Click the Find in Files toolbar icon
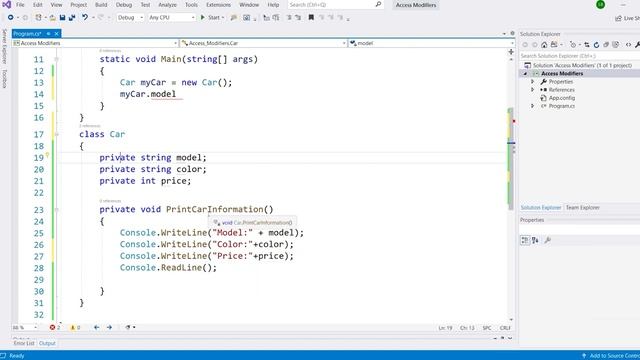 point(233,18)
